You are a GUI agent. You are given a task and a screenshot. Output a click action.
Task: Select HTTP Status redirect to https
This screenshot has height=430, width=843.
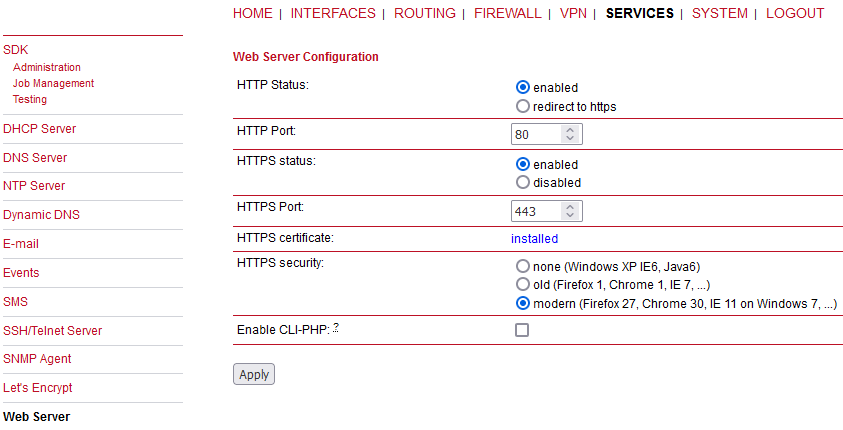523,106
